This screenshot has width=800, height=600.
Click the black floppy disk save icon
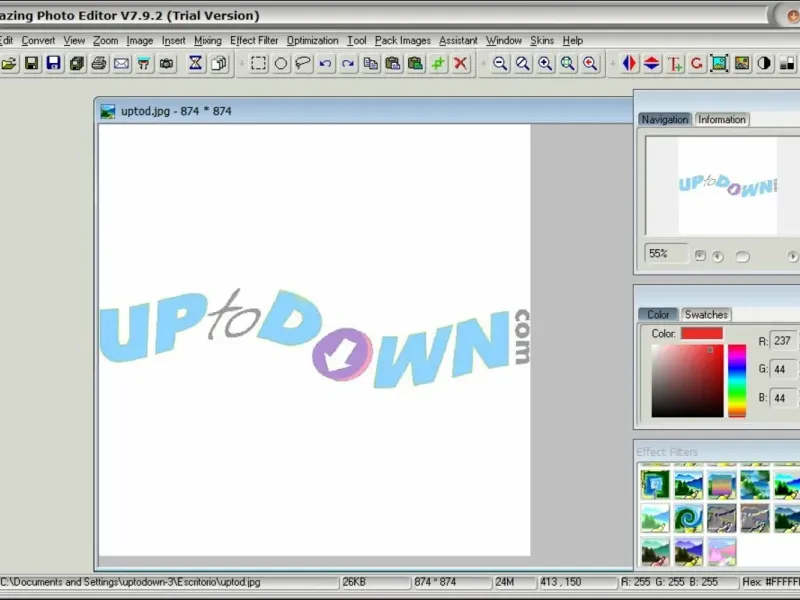(x=32, y=64)
